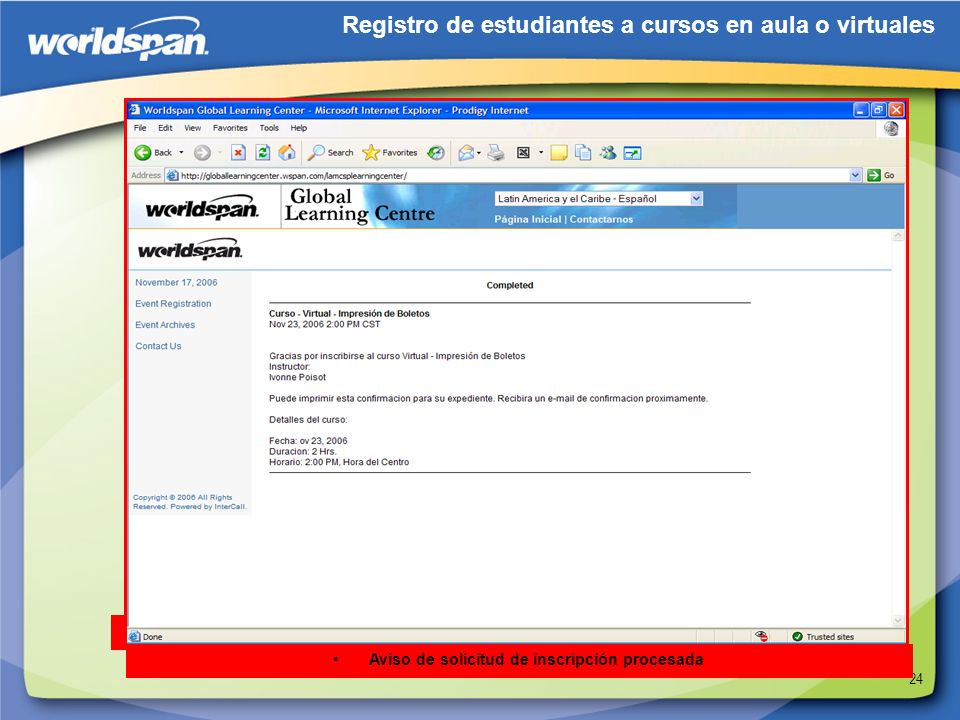This screenshot has height=720, width=960.
Task: Minimize the Internet Explorer window
Action: tap(861, 110)
